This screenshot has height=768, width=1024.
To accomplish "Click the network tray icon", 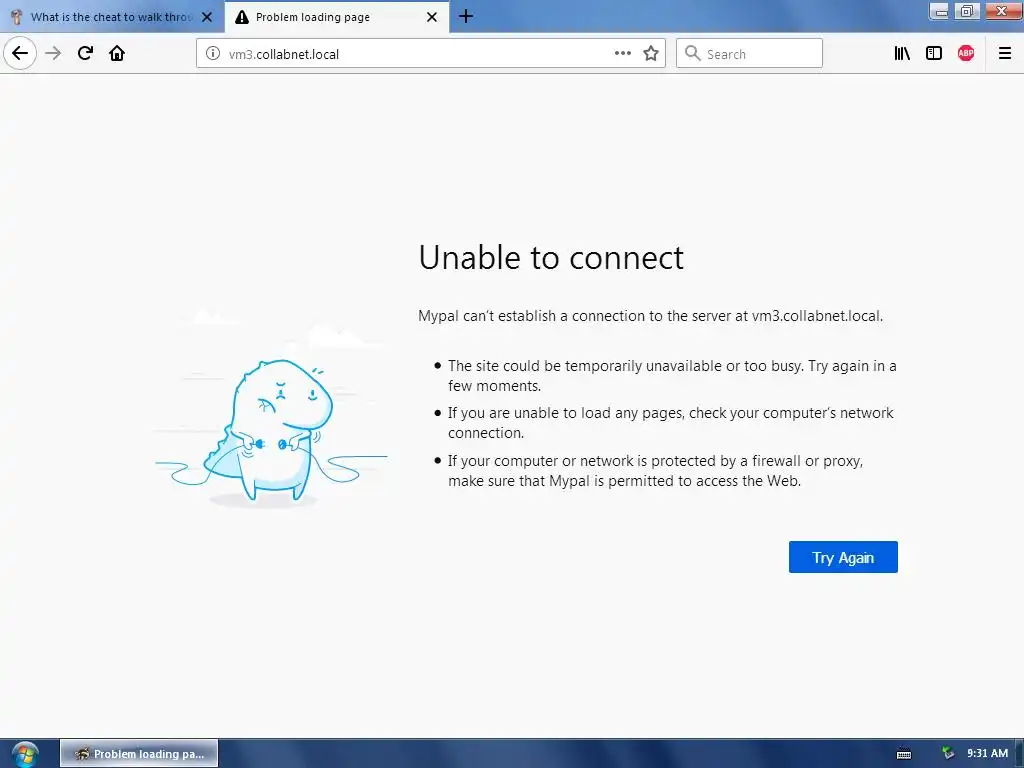I will 948,754.
